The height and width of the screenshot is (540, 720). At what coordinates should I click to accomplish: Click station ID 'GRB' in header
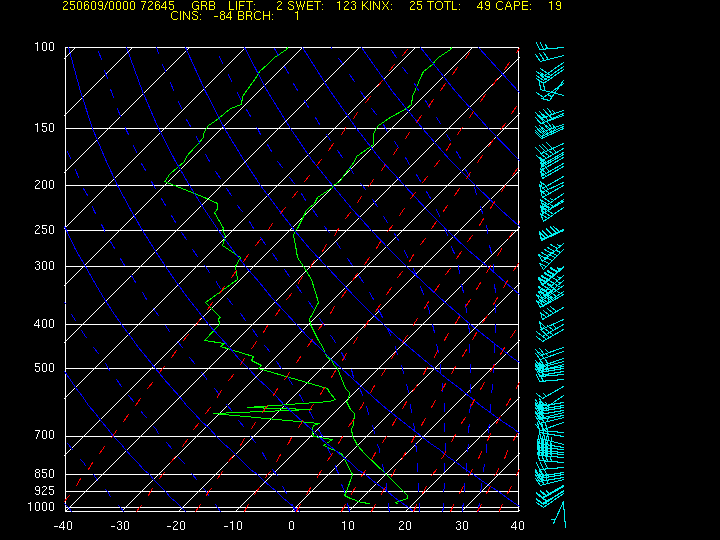[203, 6]
